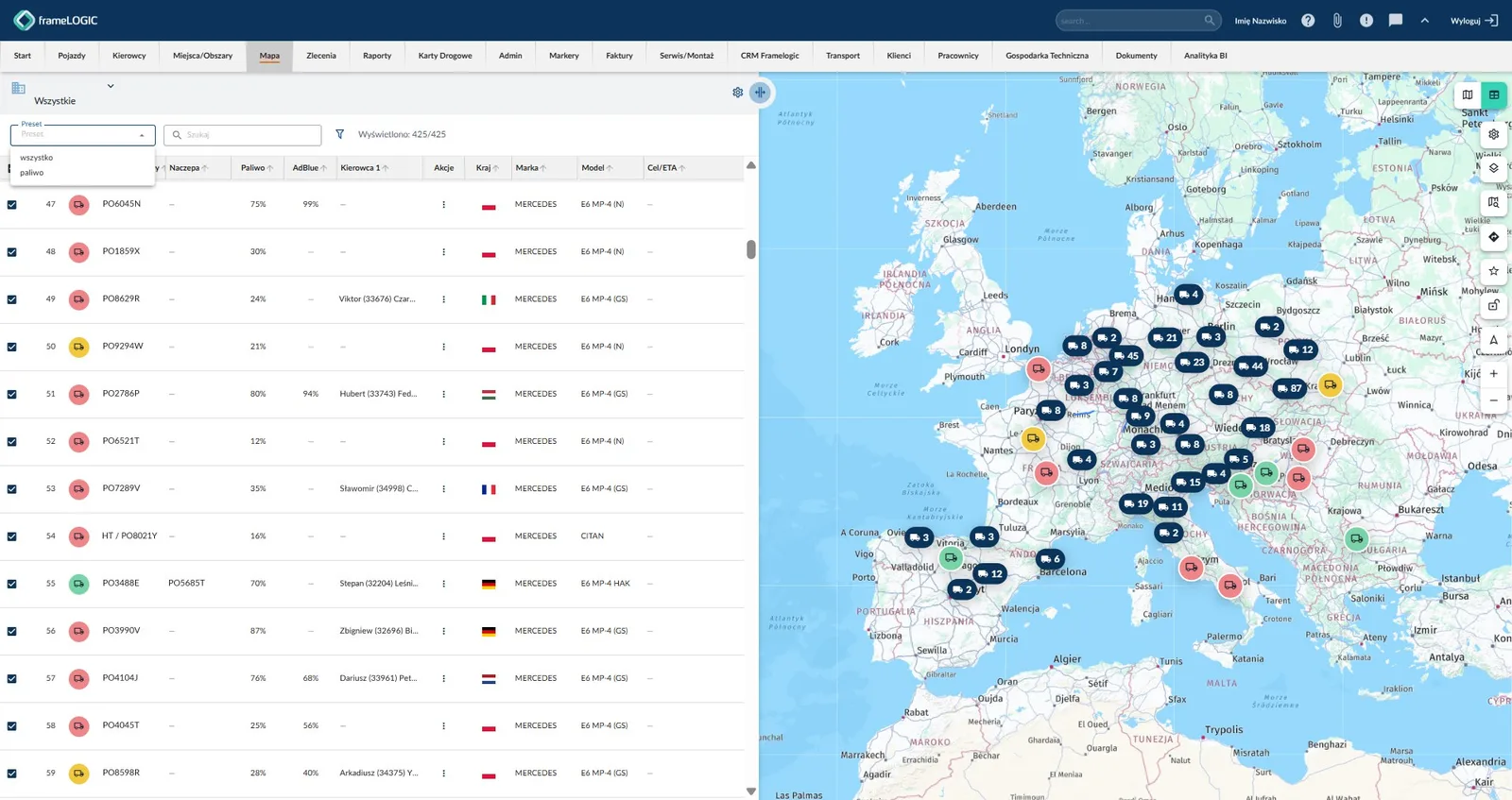Click the Wyloguj logout button
Screen dimensions: 1512x800
pyautogui.click(x=1474, y=21)
